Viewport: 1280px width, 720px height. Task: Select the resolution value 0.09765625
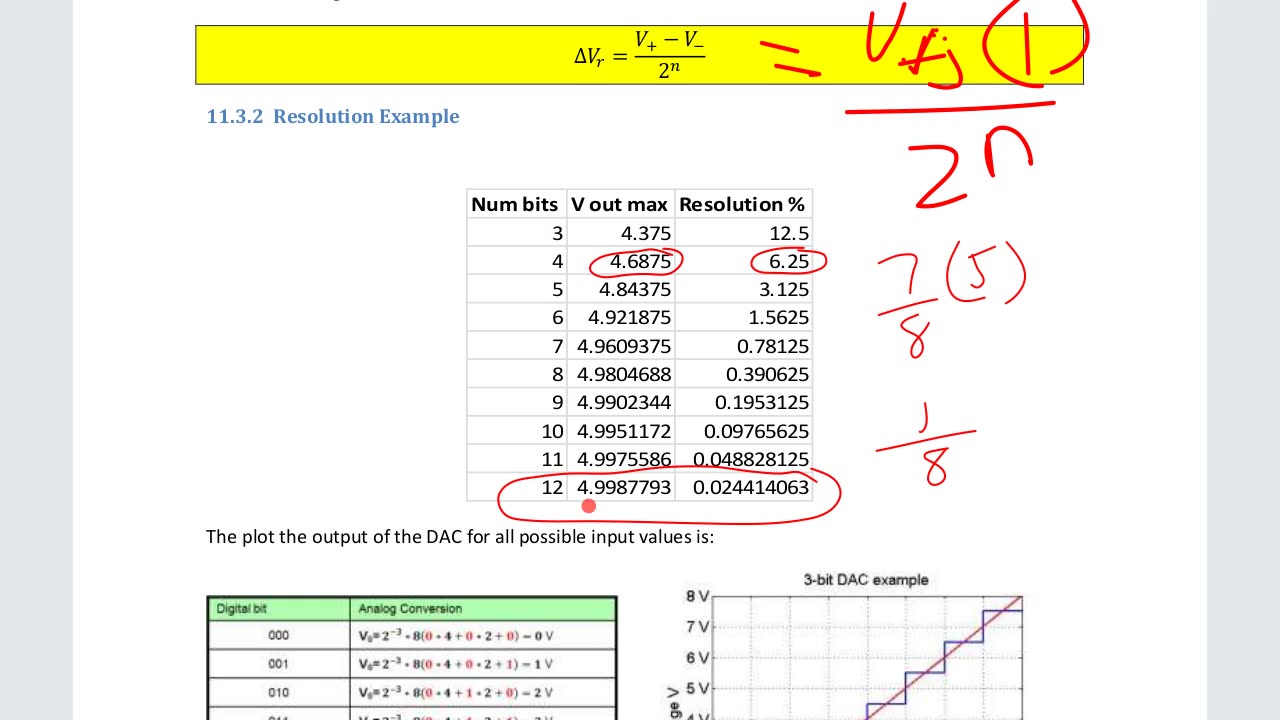(x=757, y=431)
